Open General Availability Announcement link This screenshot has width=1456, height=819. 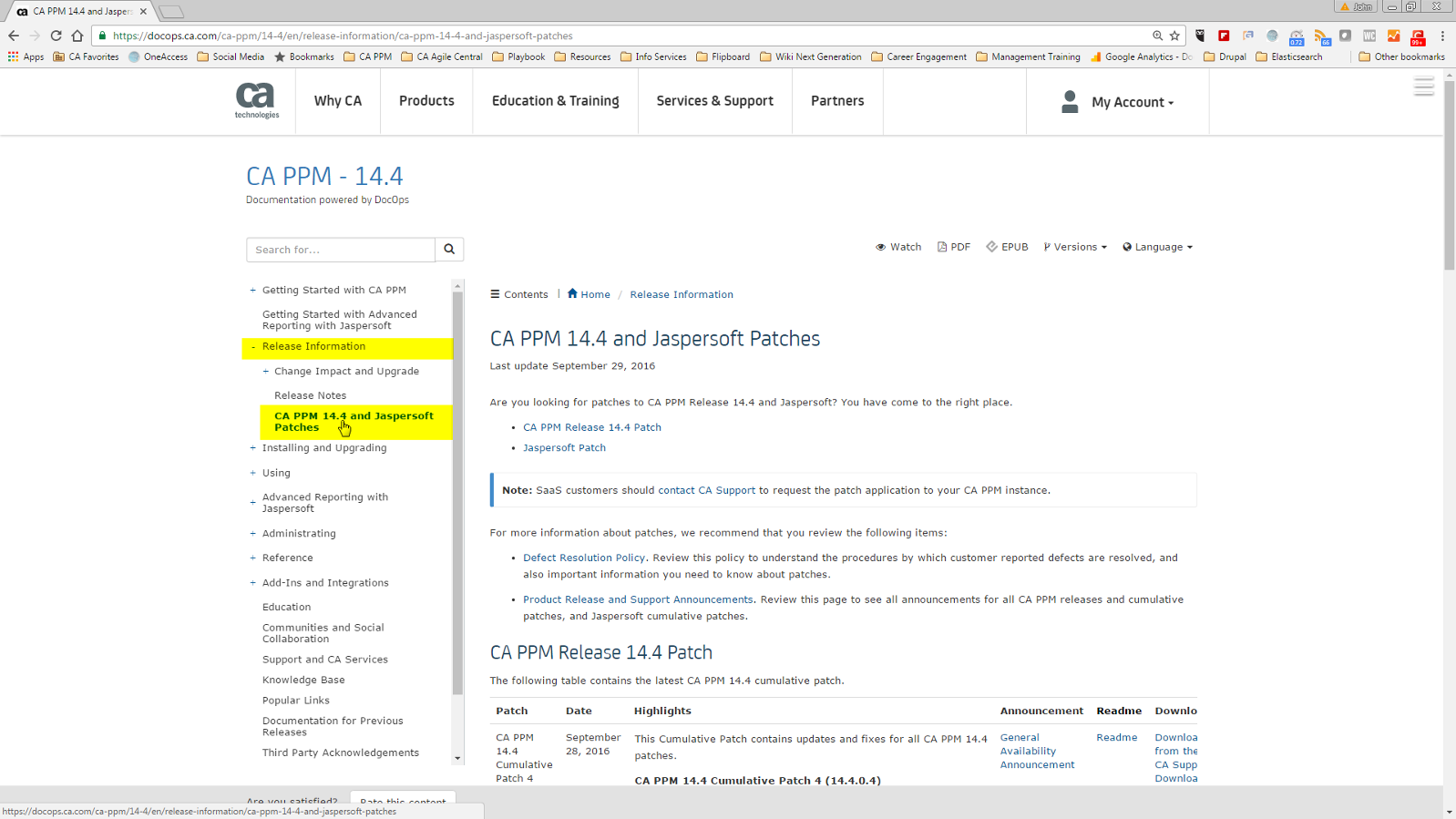pyautogui.click(x=1037, y=751)
